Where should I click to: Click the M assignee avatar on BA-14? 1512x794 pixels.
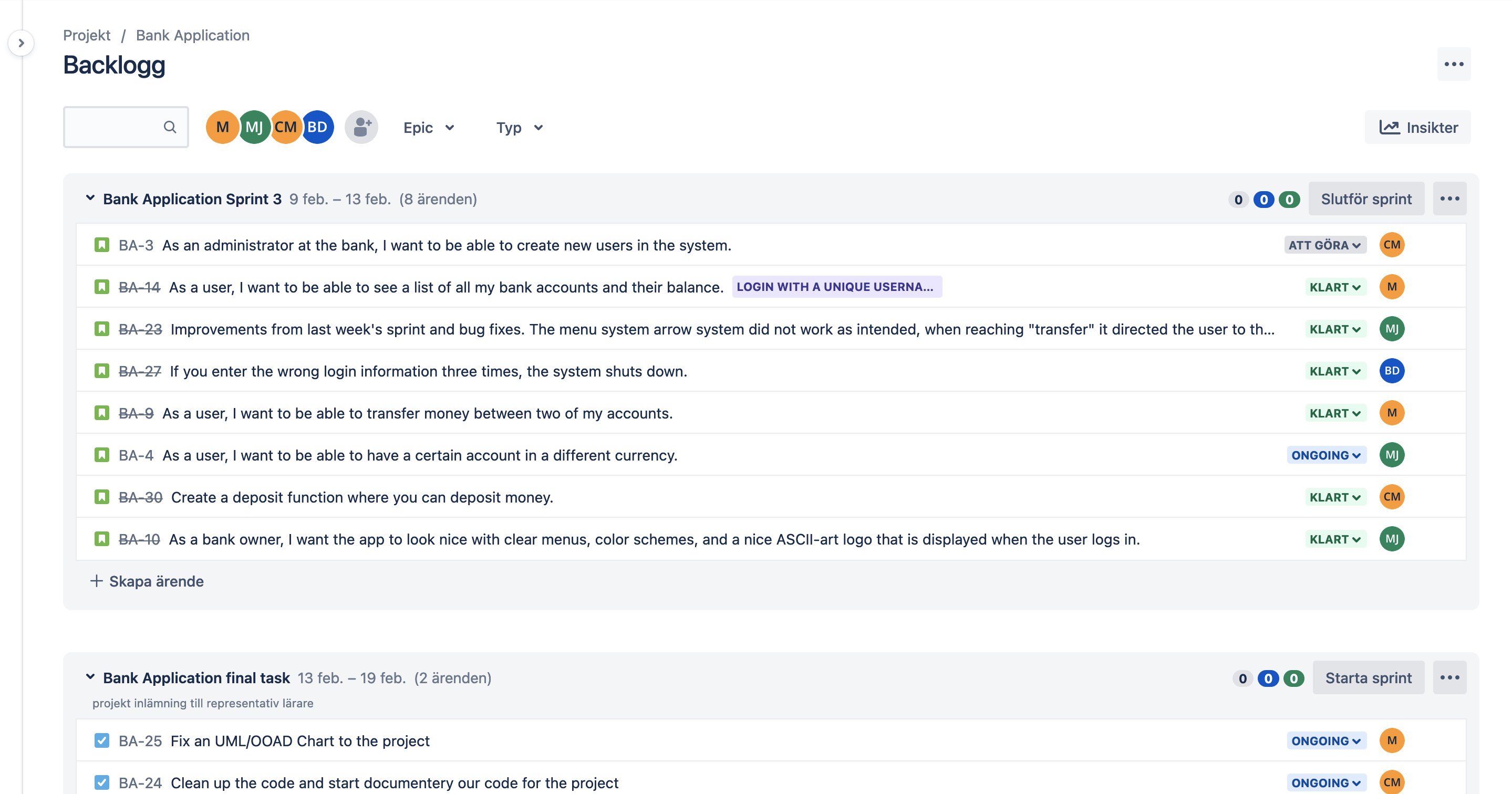1392,287
